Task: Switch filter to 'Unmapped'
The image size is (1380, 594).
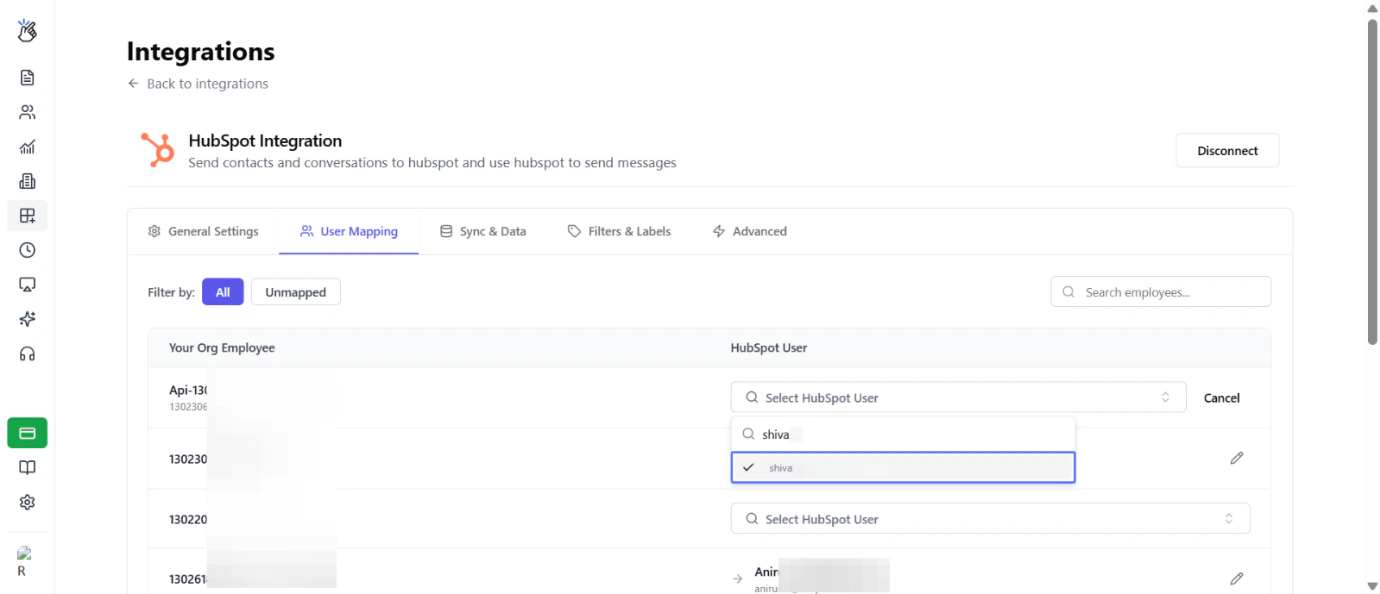Action: (x=295, y=291)
